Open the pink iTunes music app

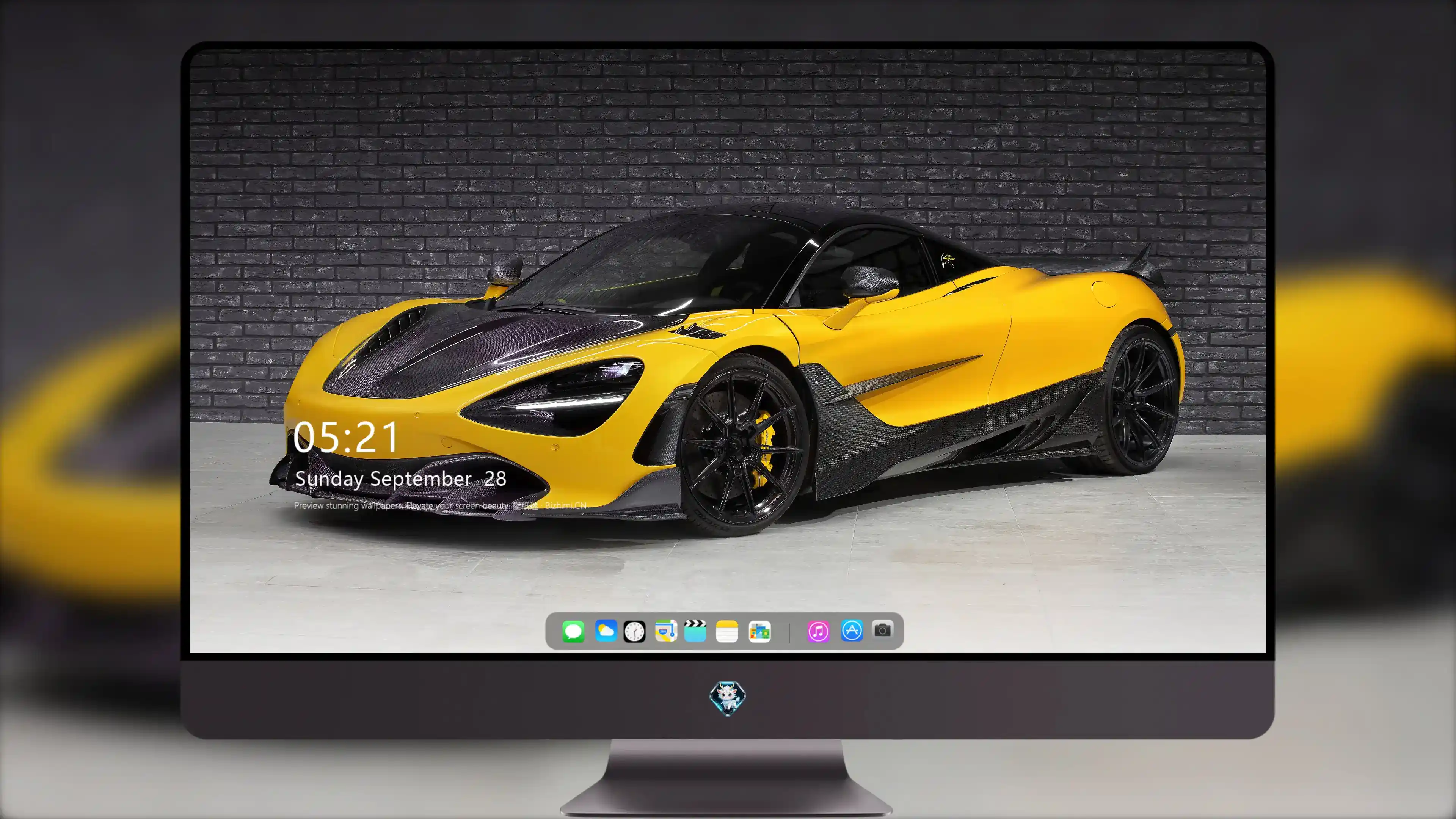[819, 631]
